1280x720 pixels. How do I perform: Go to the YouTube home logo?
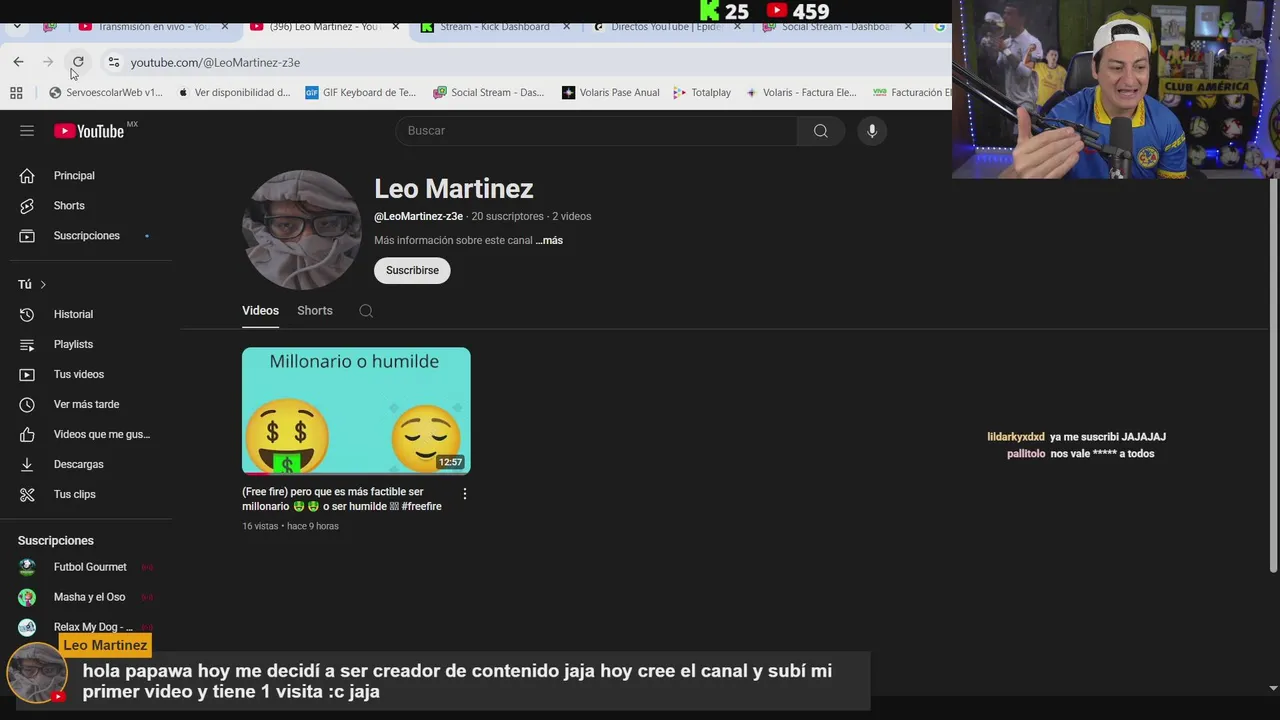coord(89,131)
